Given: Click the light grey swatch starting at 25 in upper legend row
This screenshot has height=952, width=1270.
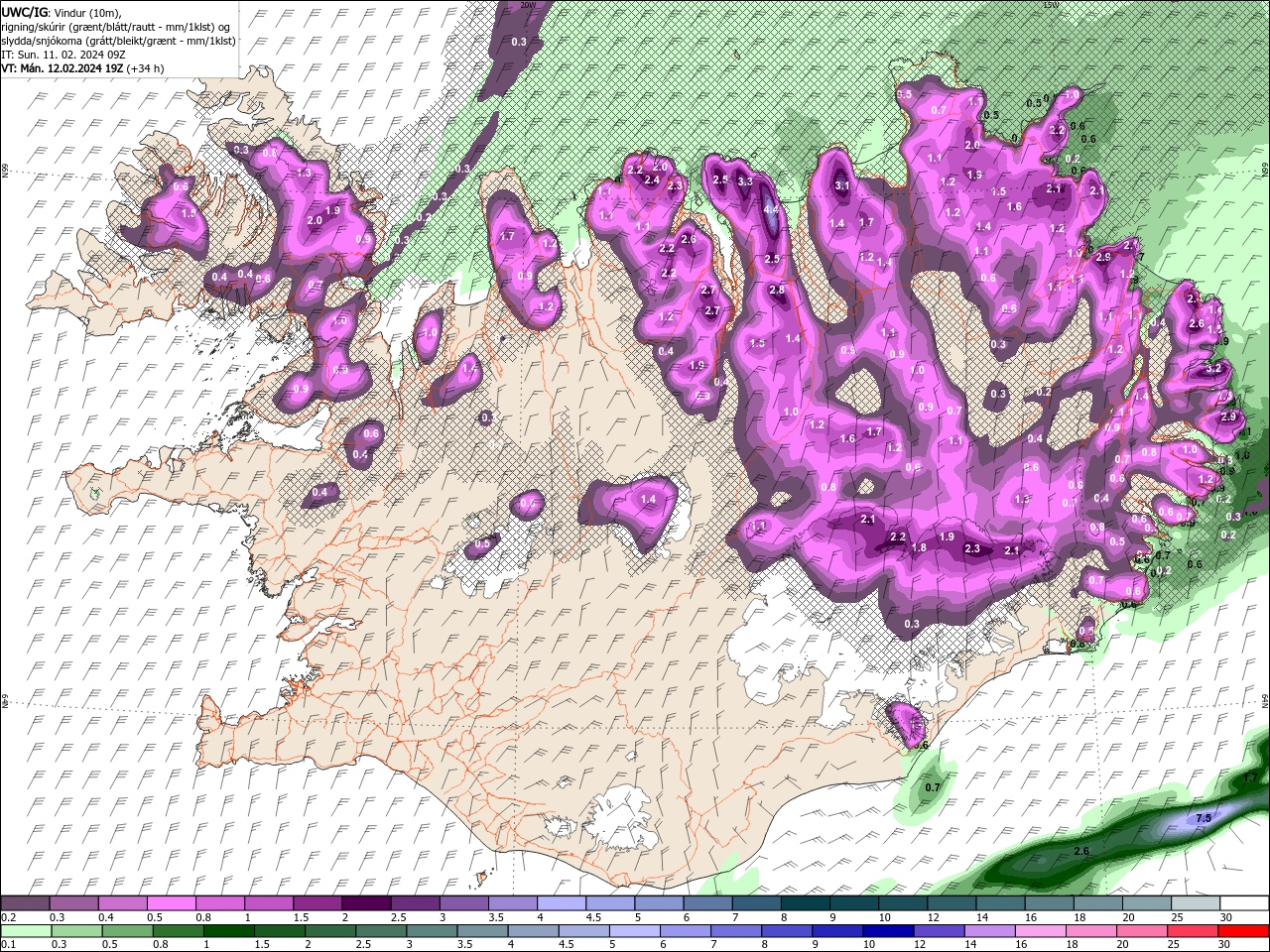Looking at the screenshot, I should pos(1196,903).
